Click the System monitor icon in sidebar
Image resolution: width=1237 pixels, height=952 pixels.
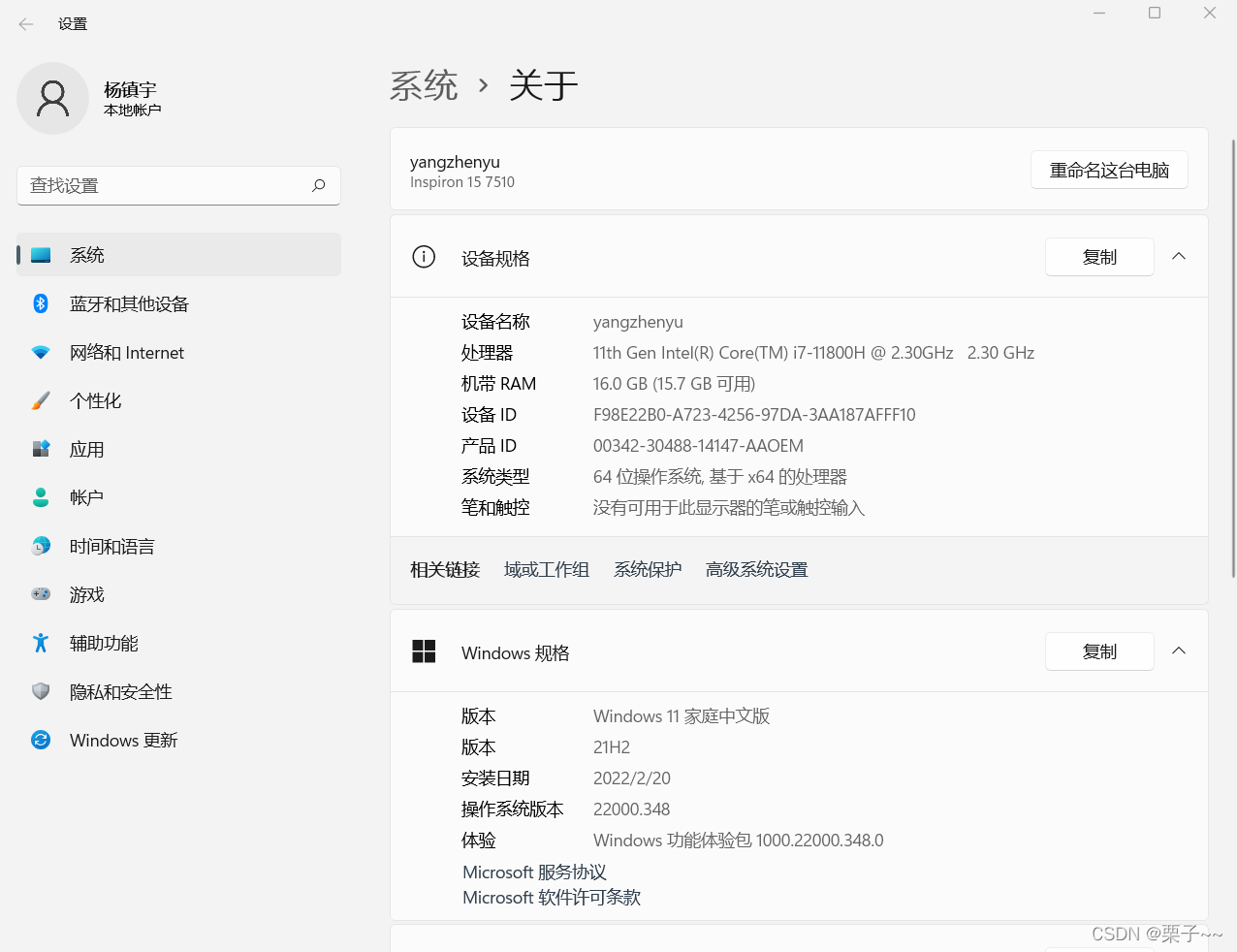tap(41, 255)
